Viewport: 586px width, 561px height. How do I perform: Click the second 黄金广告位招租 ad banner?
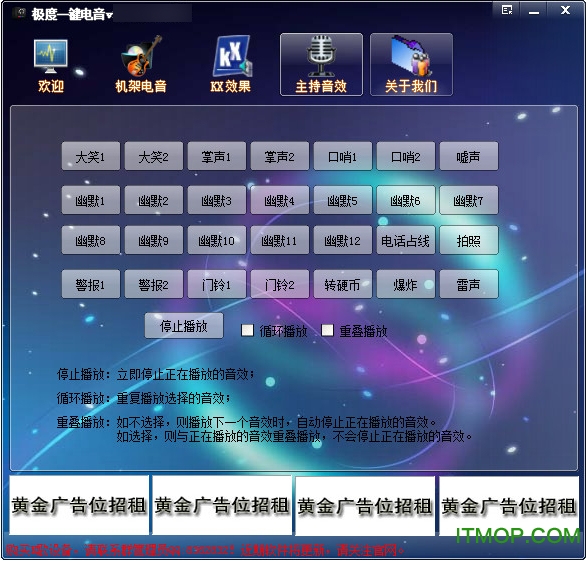222,505
